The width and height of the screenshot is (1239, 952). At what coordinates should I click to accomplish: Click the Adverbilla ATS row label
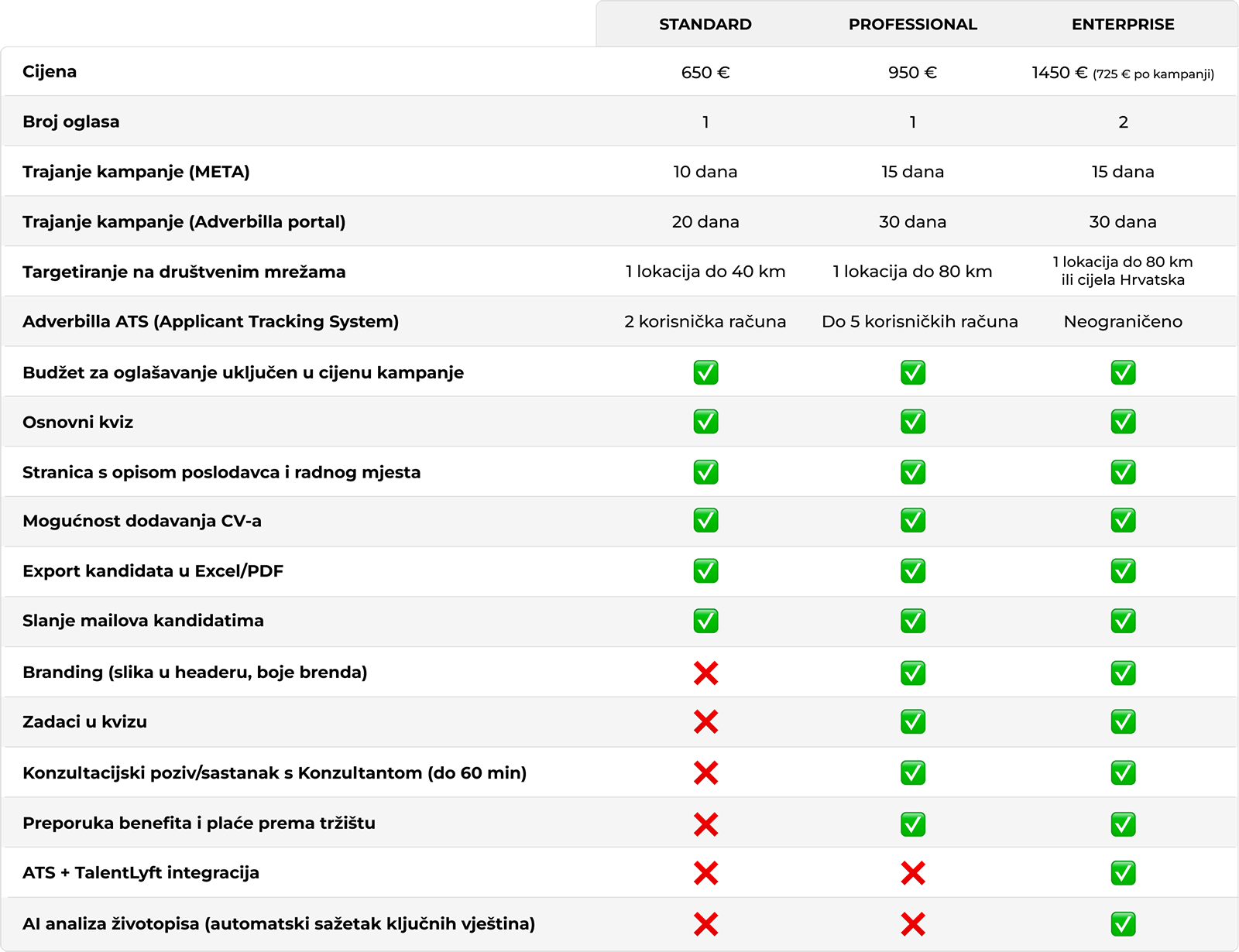pyautogui.click(x=211, y=321)
